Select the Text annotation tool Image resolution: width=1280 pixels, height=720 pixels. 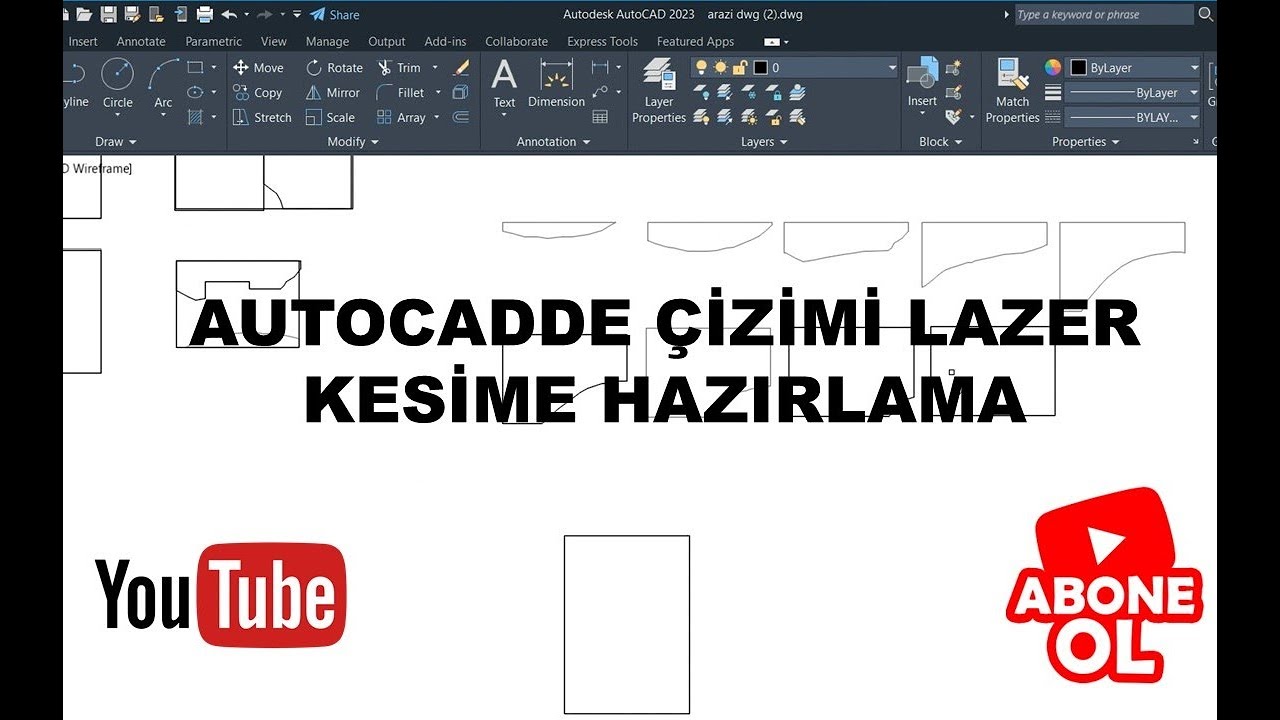click(x=504, y=84)
